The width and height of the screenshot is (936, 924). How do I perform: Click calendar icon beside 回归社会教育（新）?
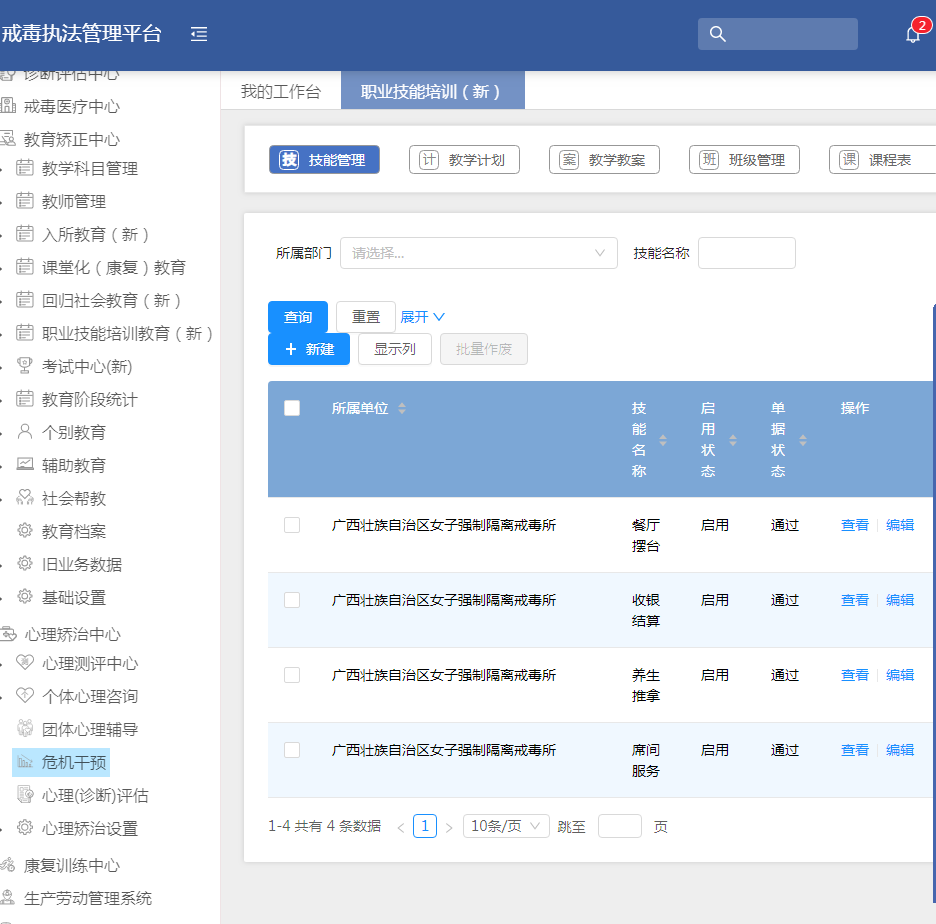[x=24, y=300]
